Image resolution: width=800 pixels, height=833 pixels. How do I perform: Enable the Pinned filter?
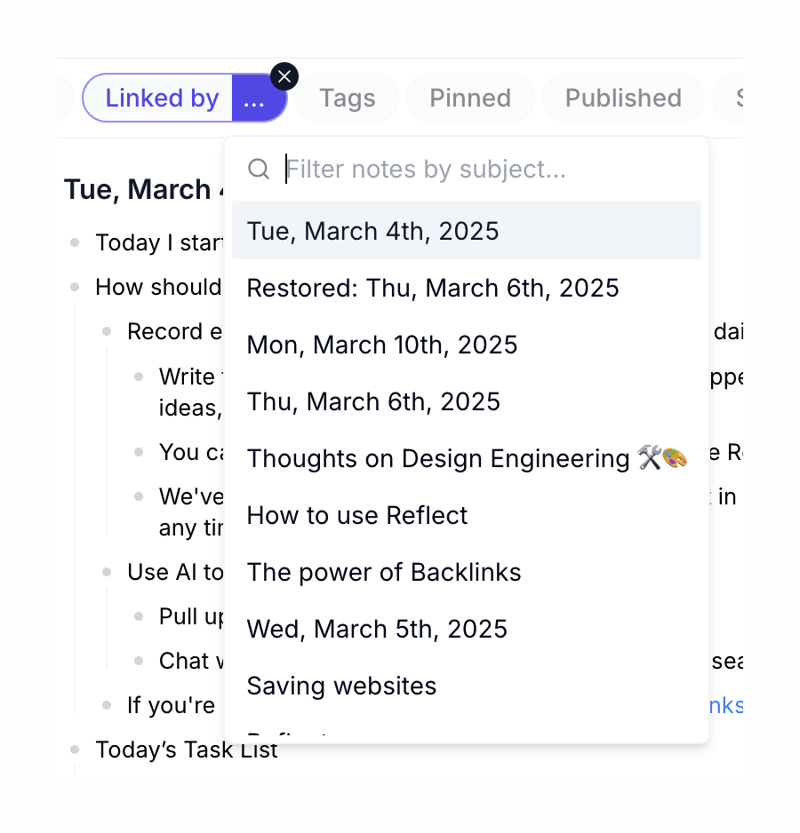coord(470,98)
